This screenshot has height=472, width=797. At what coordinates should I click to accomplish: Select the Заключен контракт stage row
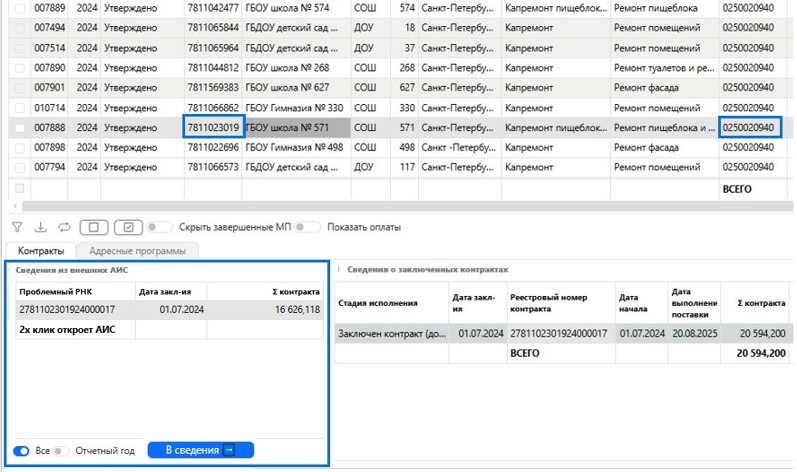pos(391,333)
